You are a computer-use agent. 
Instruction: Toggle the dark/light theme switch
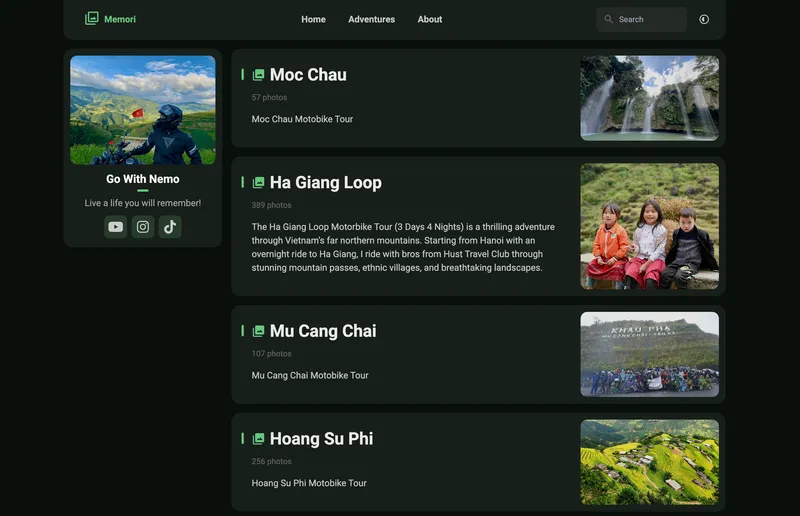704,19
